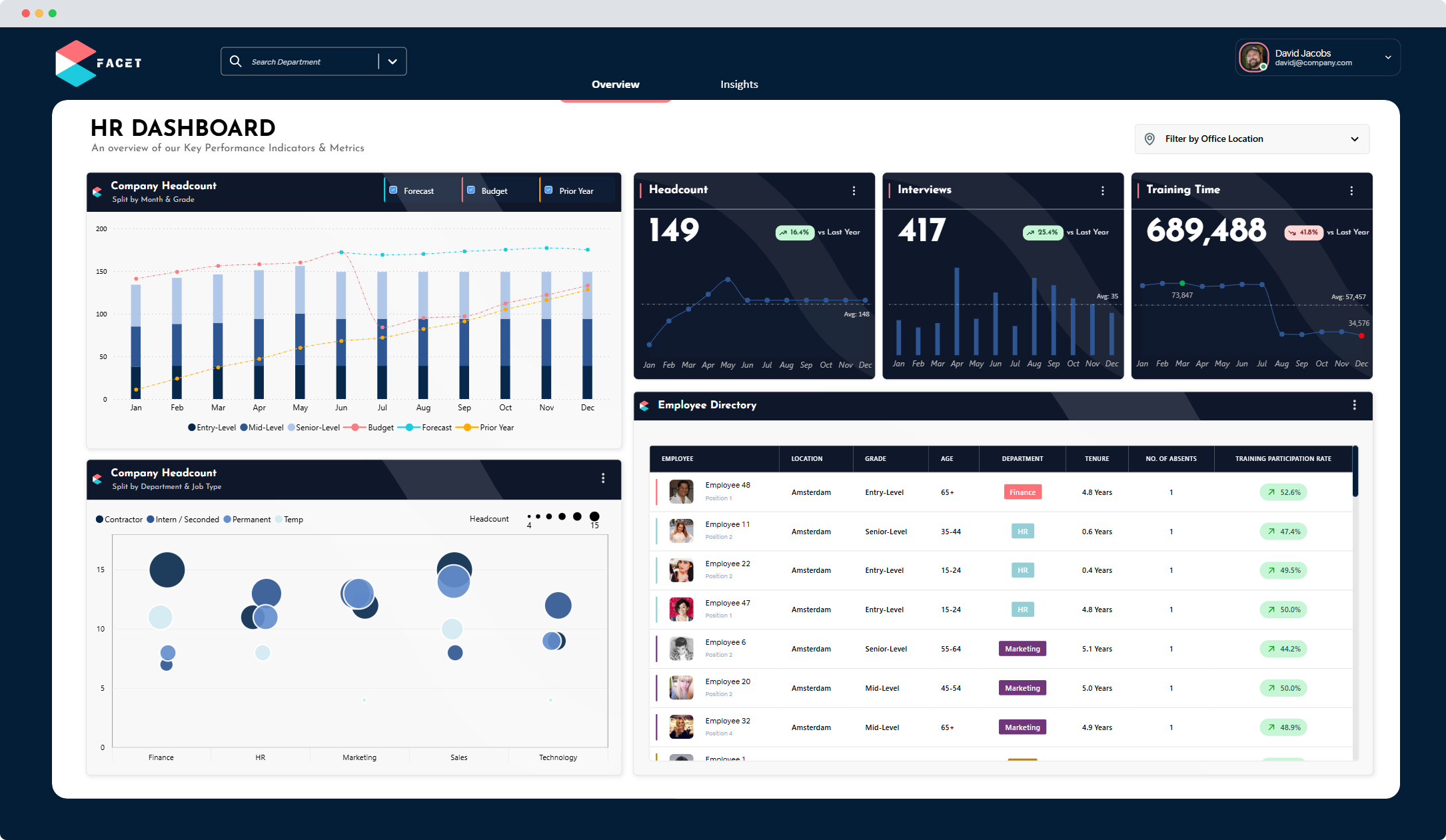
Task: Open the Filter by Office Location dropdown
Action: tap(1355, 139)
